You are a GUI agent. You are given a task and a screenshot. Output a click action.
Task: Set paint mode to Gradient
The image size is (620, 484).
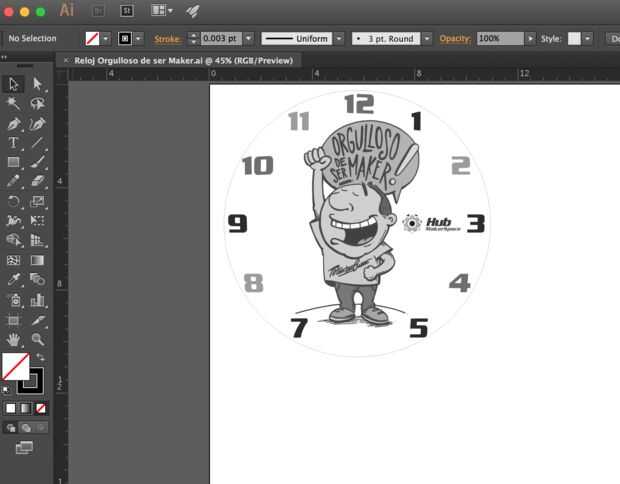[25, 408]
